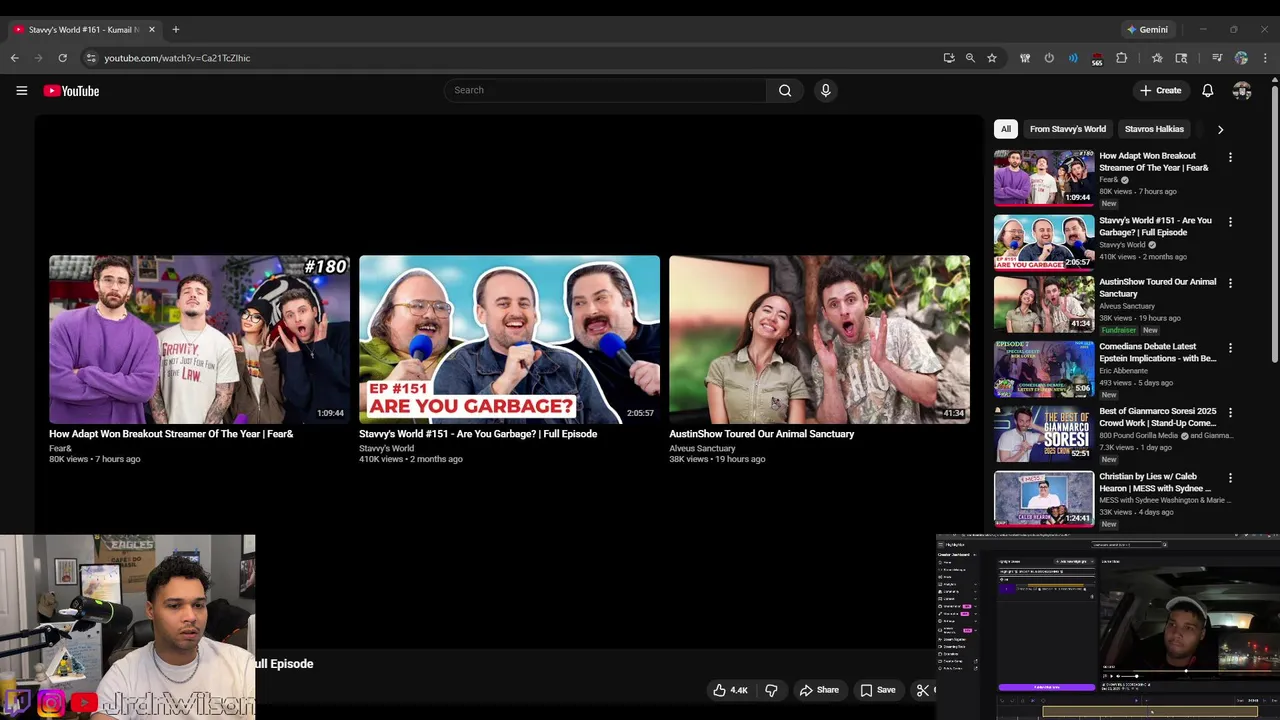Select the All filter chip
The height and width of the screenshot is (720, 1280).
[1006, 129]
